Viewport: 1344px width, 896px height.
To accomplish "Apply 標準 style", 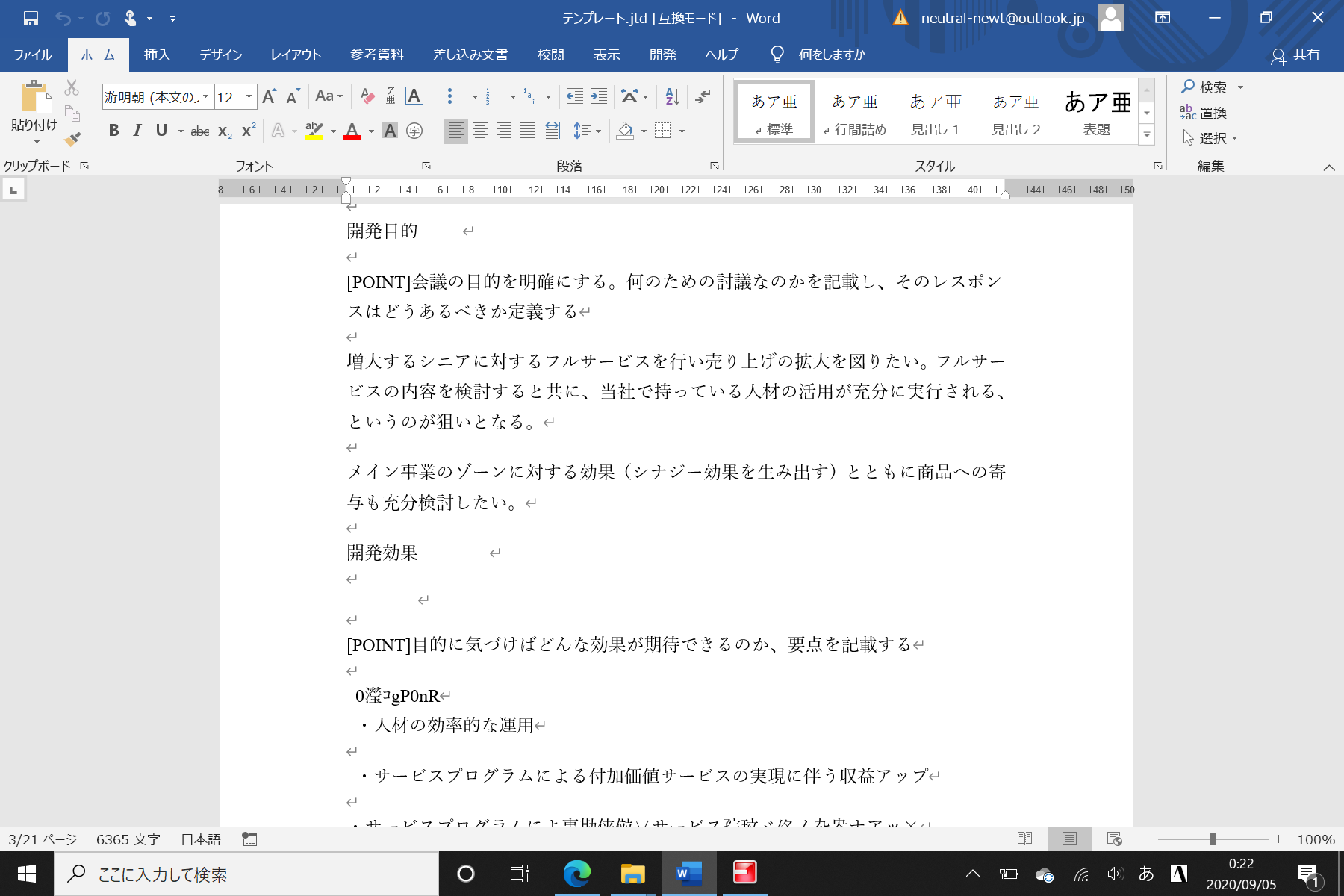I will coord(774,112).
